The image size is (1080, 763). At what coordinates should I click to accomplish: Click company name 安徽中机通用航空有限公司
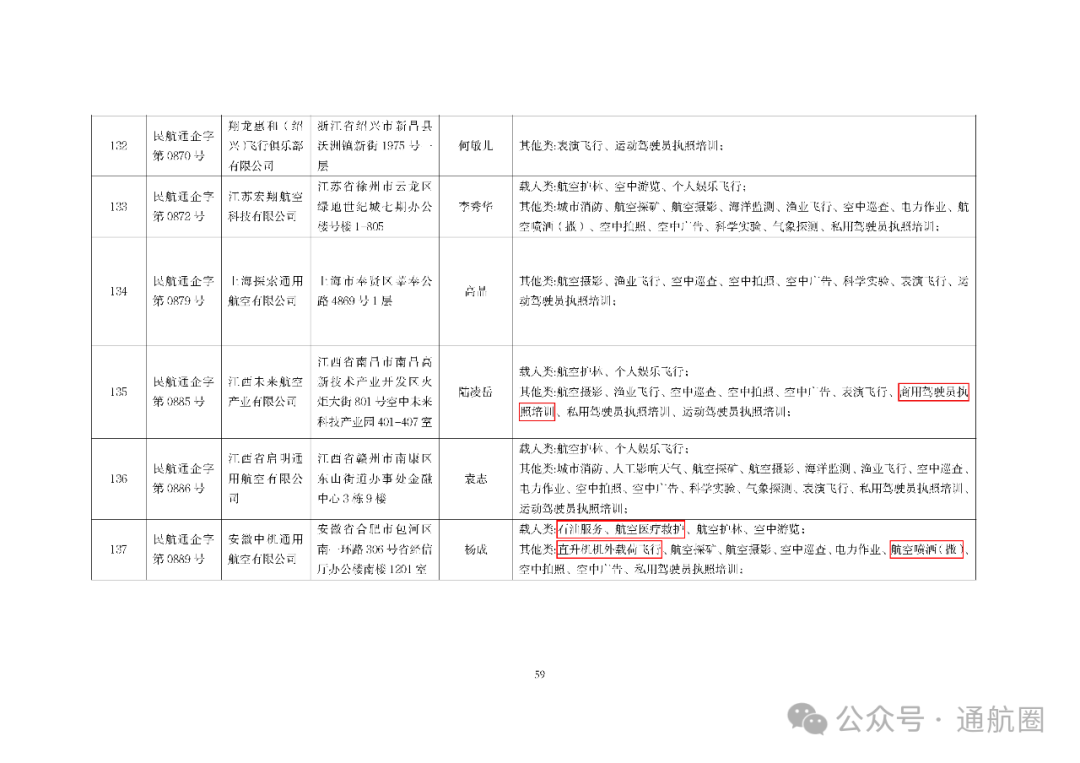pos(266,550)
